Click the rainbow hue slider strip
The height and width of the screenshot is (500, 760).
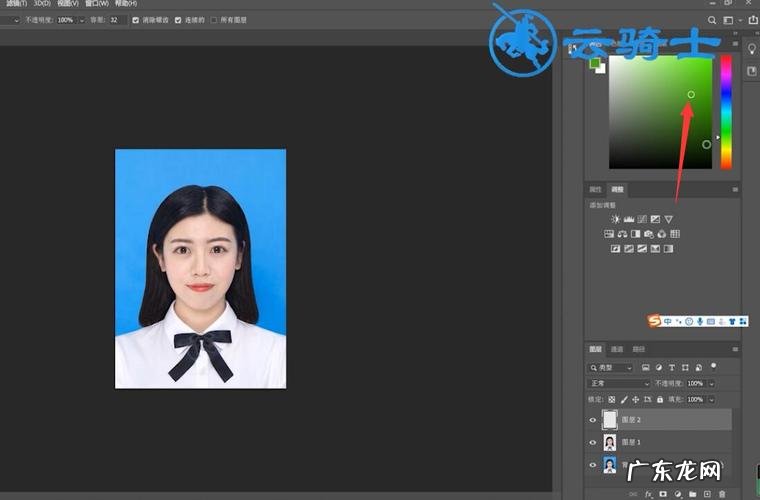tap(726, 112)
